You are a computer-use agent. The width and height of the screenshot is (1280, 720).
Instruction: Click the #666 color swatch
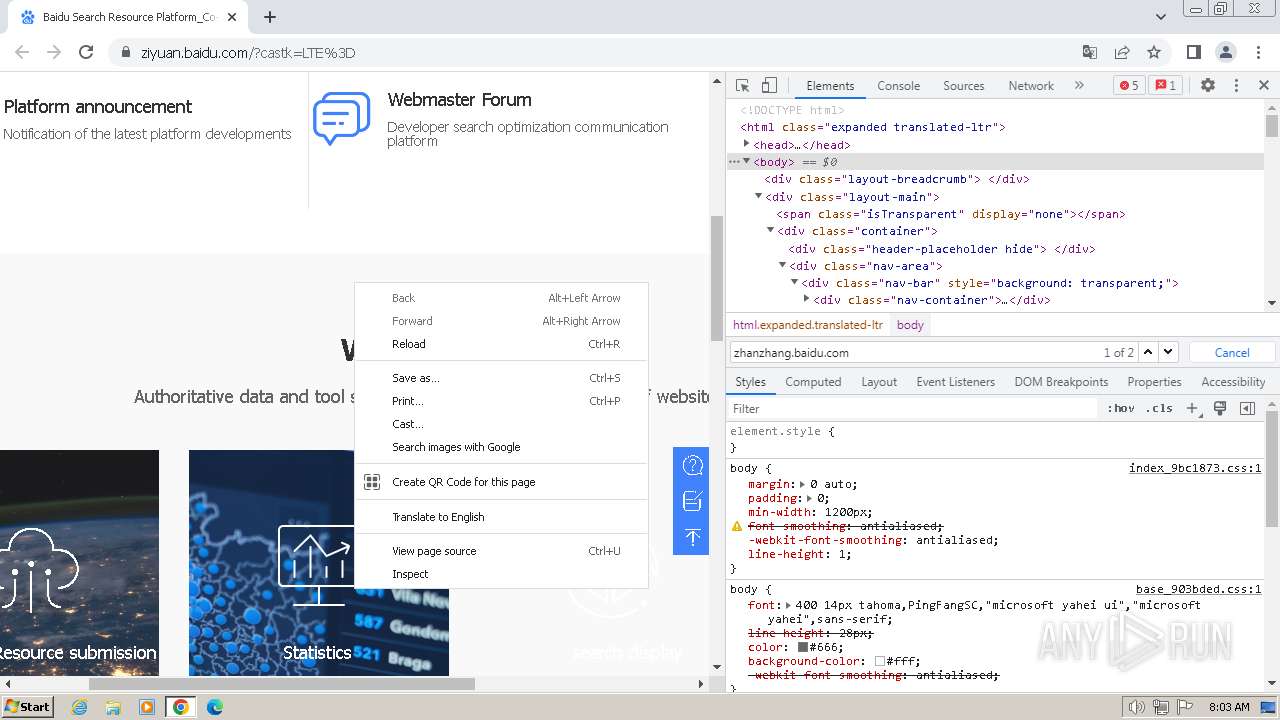(x=802, y=647)
